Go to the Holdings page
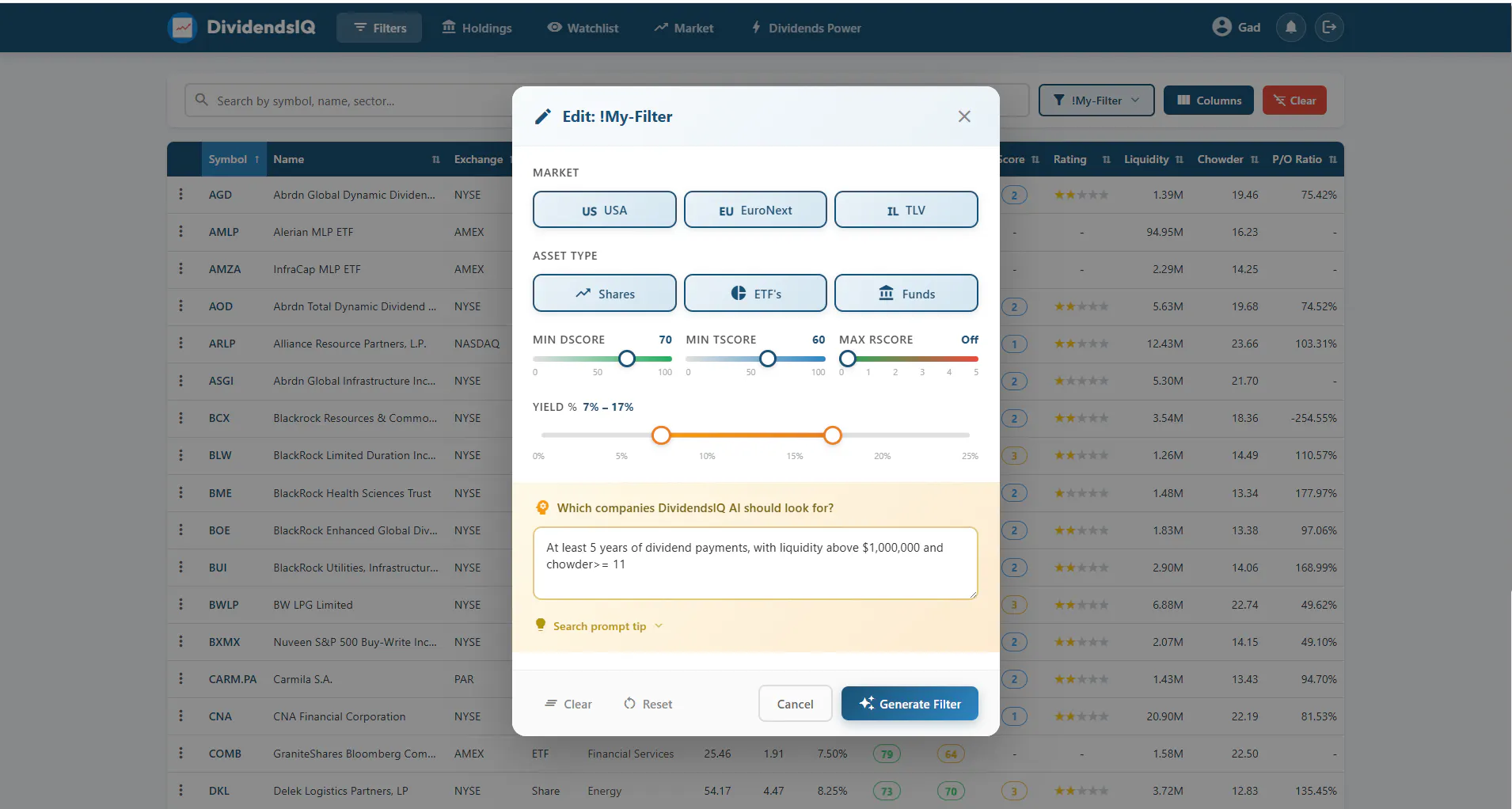The width and height of the screenshot is (1512, 809). point(477,28)
